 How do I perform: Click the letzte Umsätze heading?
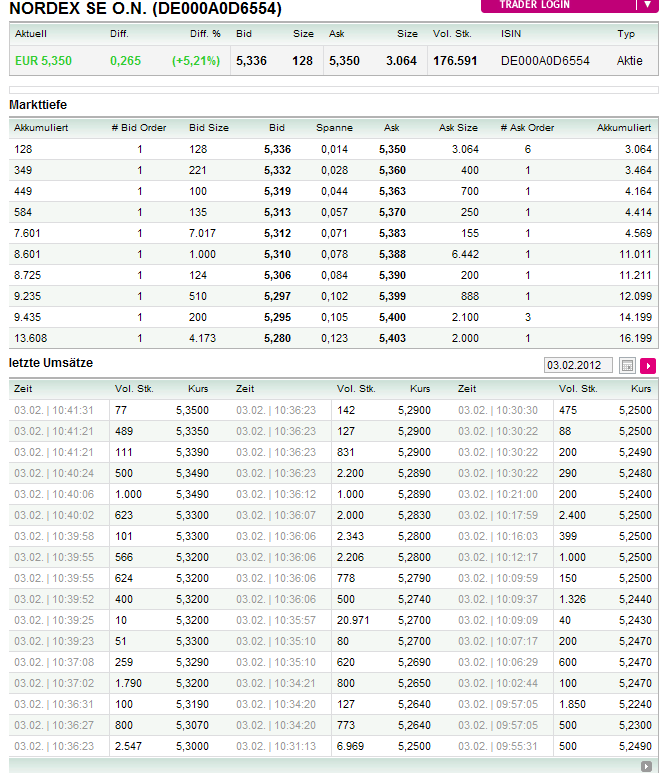[51, 363]
